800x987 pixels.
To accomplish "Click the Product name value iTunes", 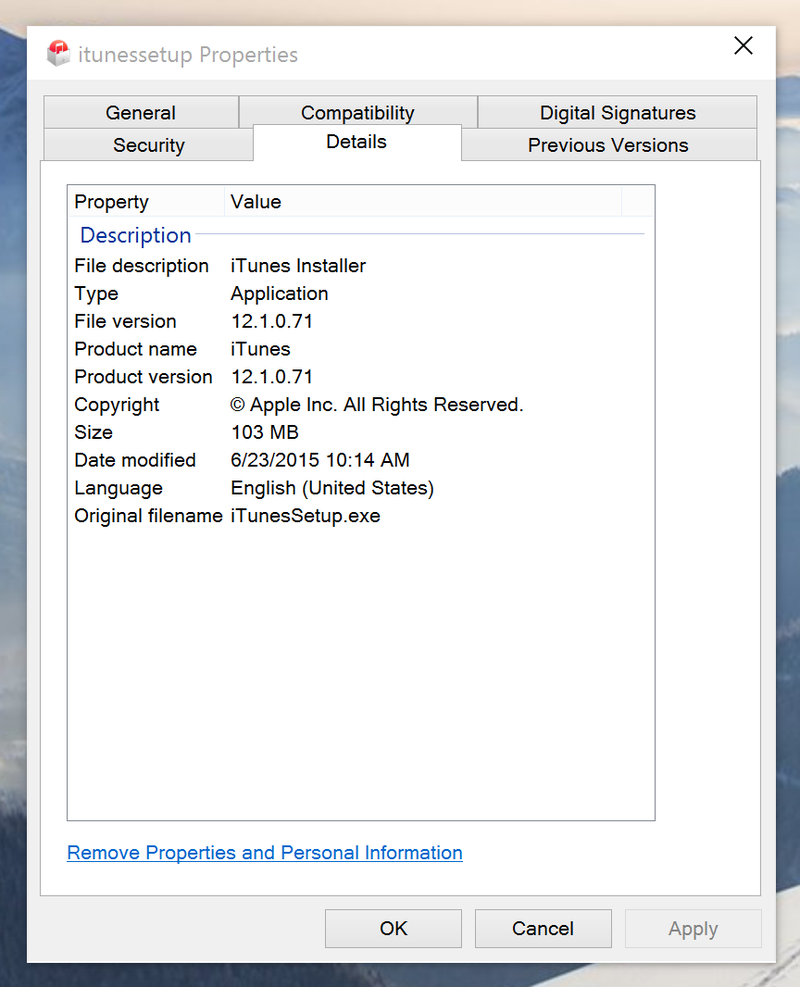I will point(261,349).
